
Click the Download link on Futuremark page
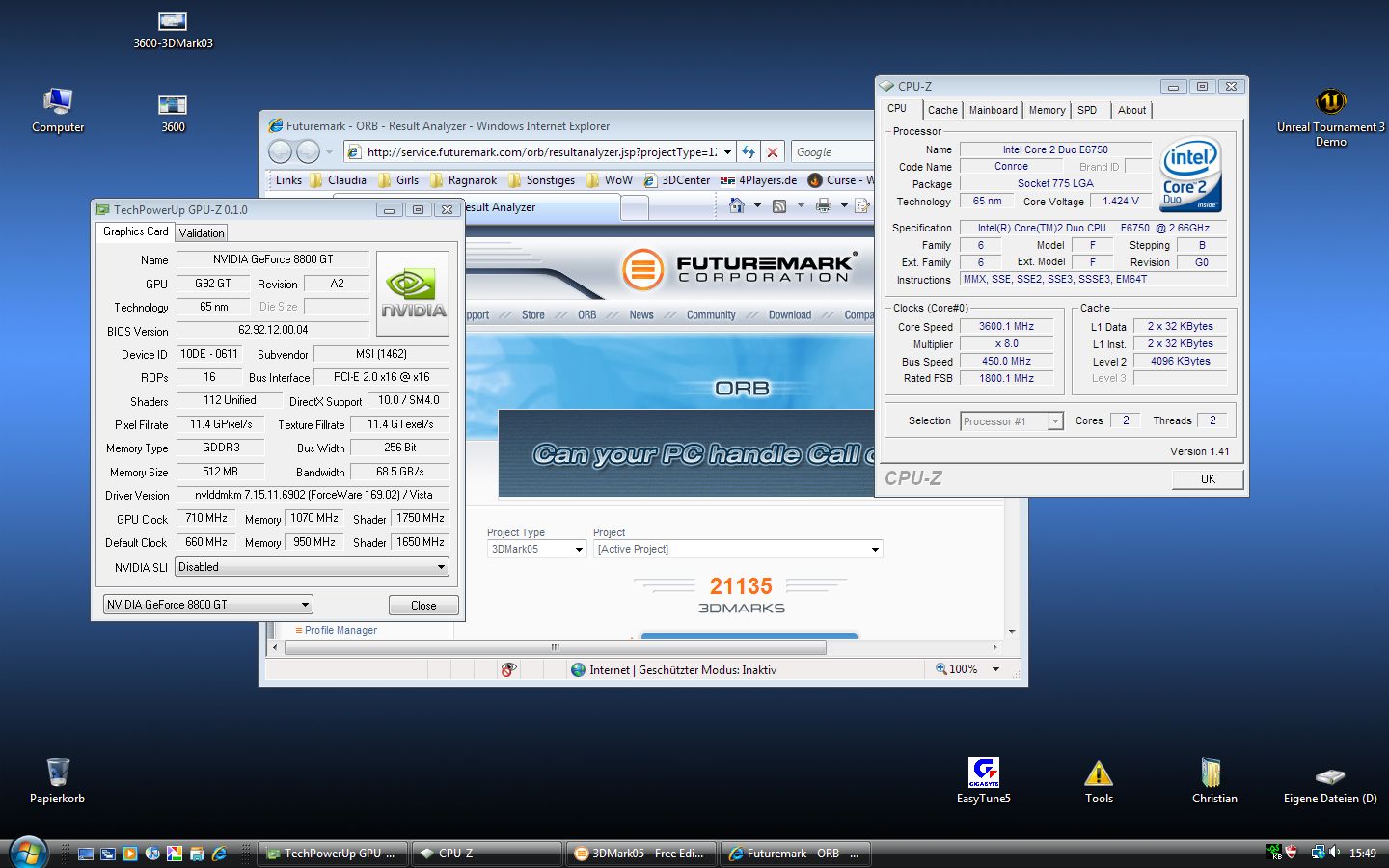coord(790,315)
